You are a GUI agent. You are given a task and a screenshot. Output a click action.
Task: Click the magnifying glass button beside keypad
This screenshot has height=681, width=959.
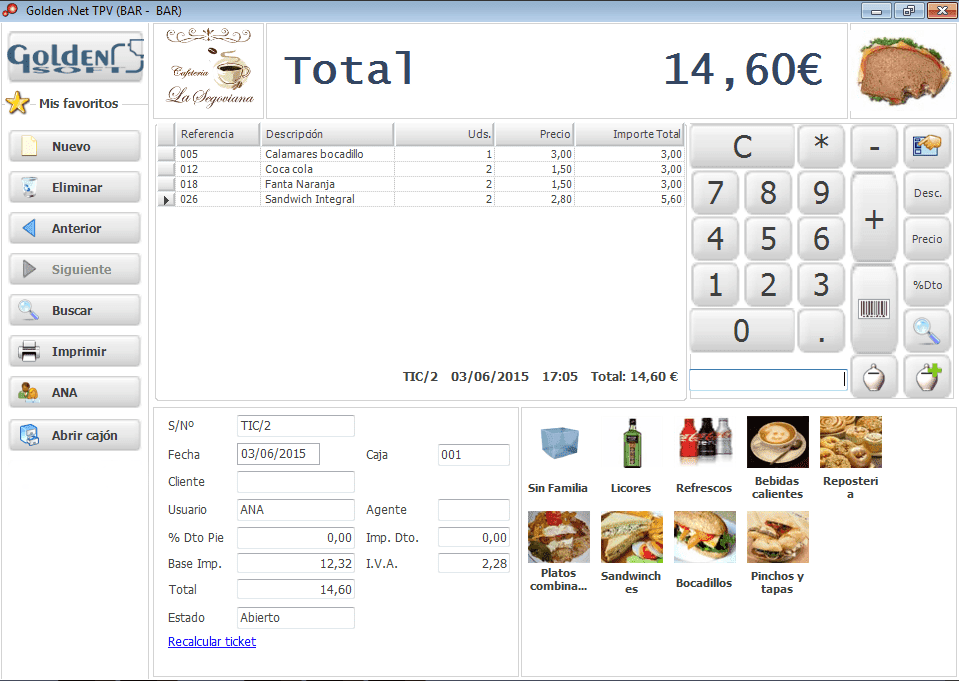(x=926, y=330)
